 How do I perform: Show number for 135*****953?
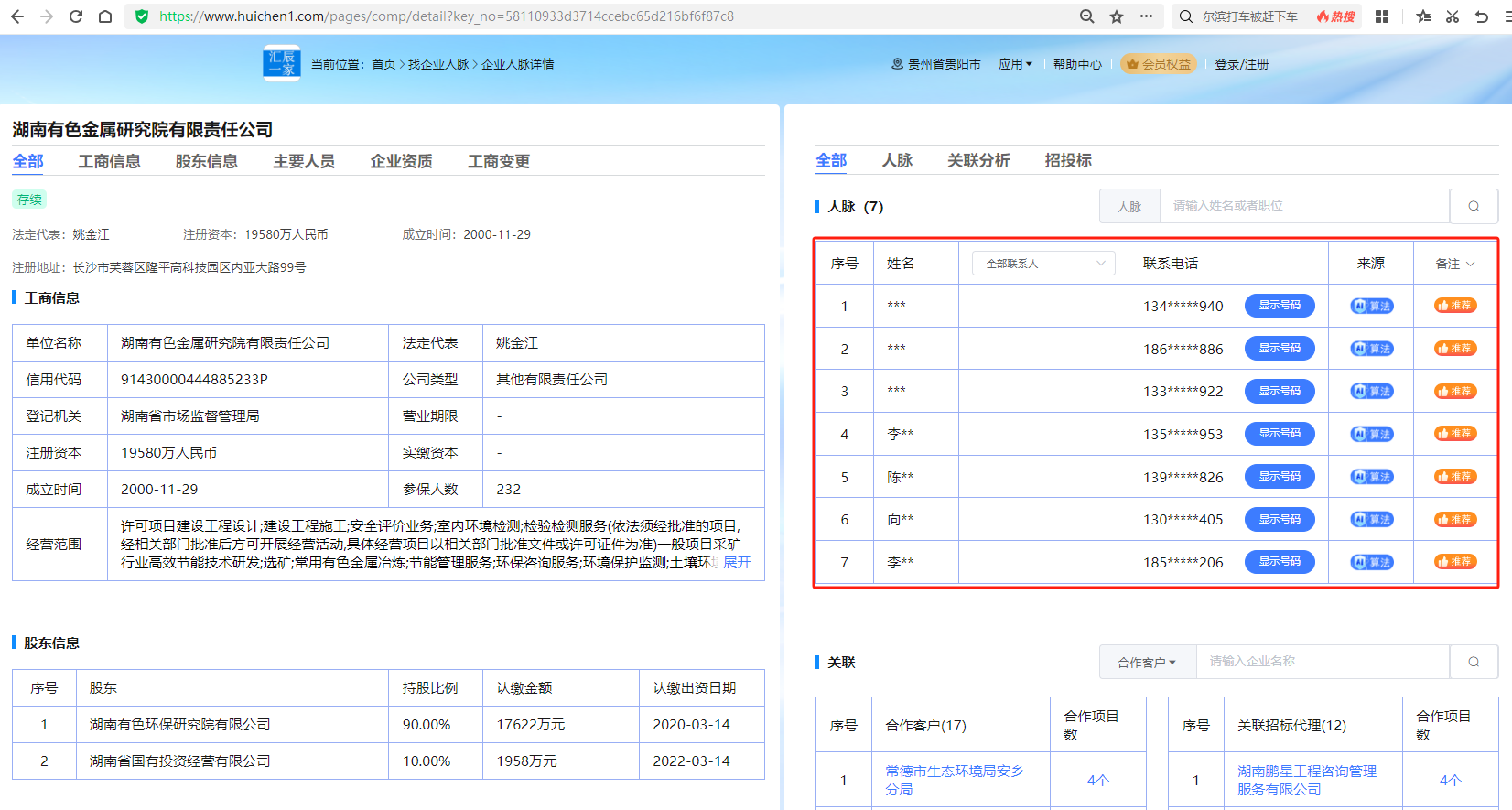[1280, 434]
